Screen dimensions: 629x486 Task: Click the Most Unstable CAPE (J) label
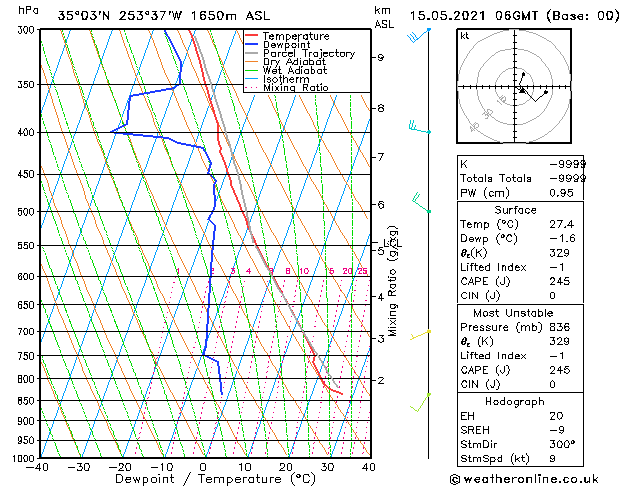point(485,370)
